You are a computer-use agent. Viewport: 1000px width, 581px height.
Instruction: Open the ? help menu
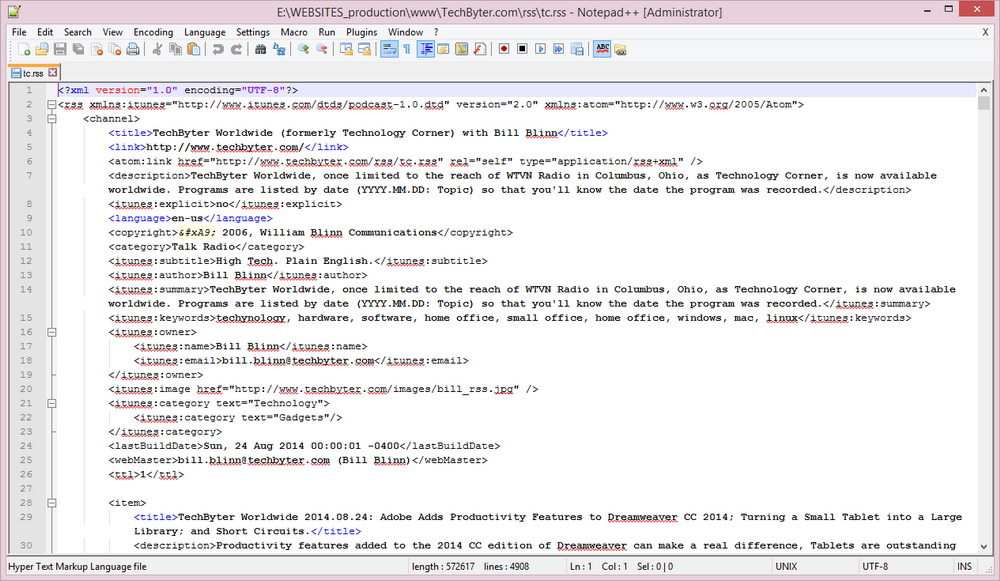(x=436, y=32)
